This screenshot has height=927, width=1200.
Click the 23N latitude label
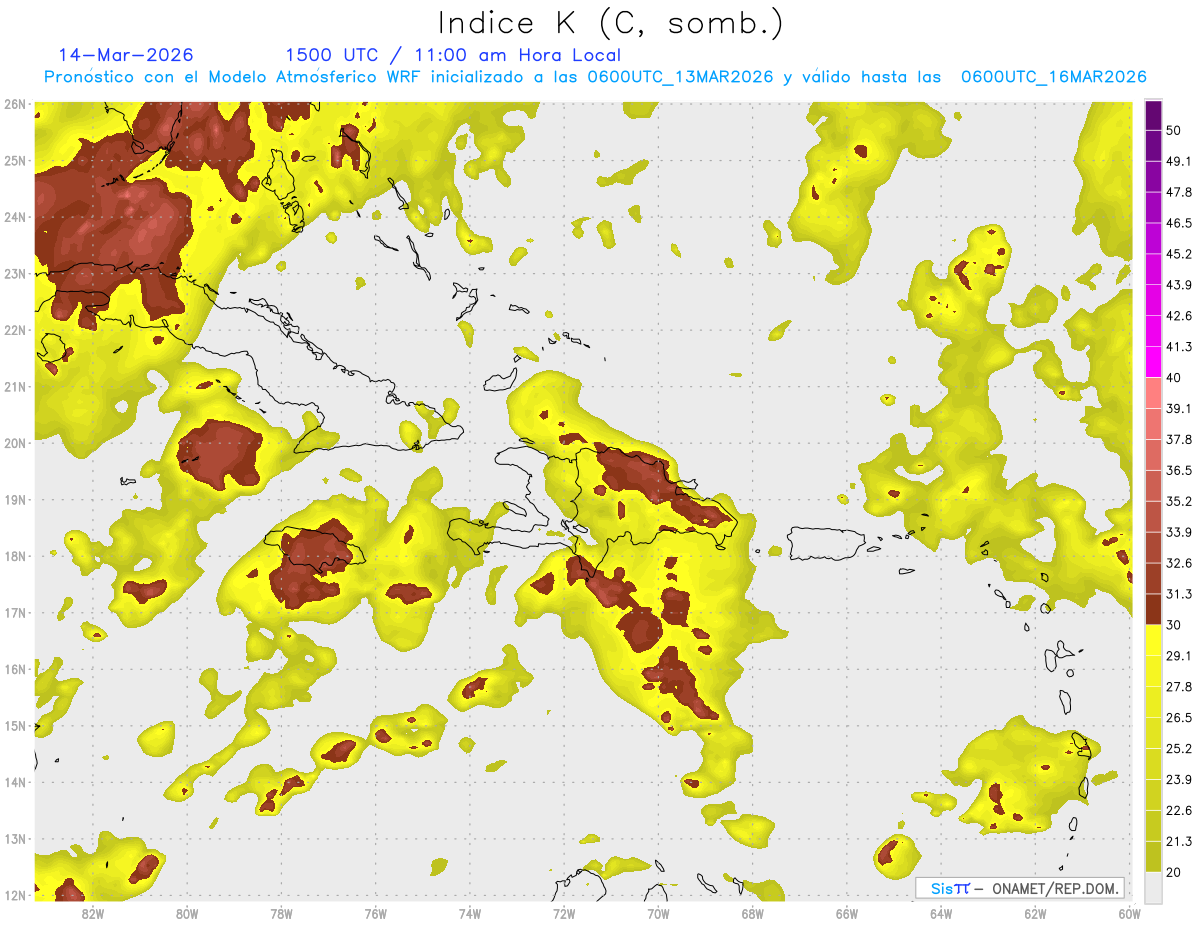click(x=15, y=273)
